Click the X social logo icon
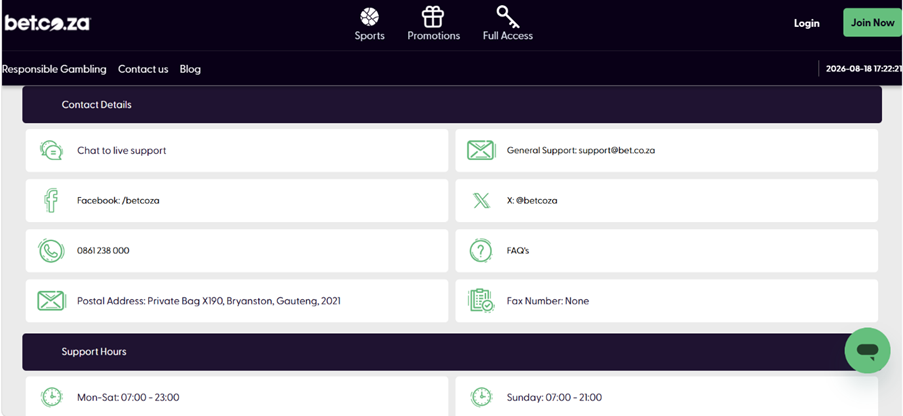 tap(481, 201)
